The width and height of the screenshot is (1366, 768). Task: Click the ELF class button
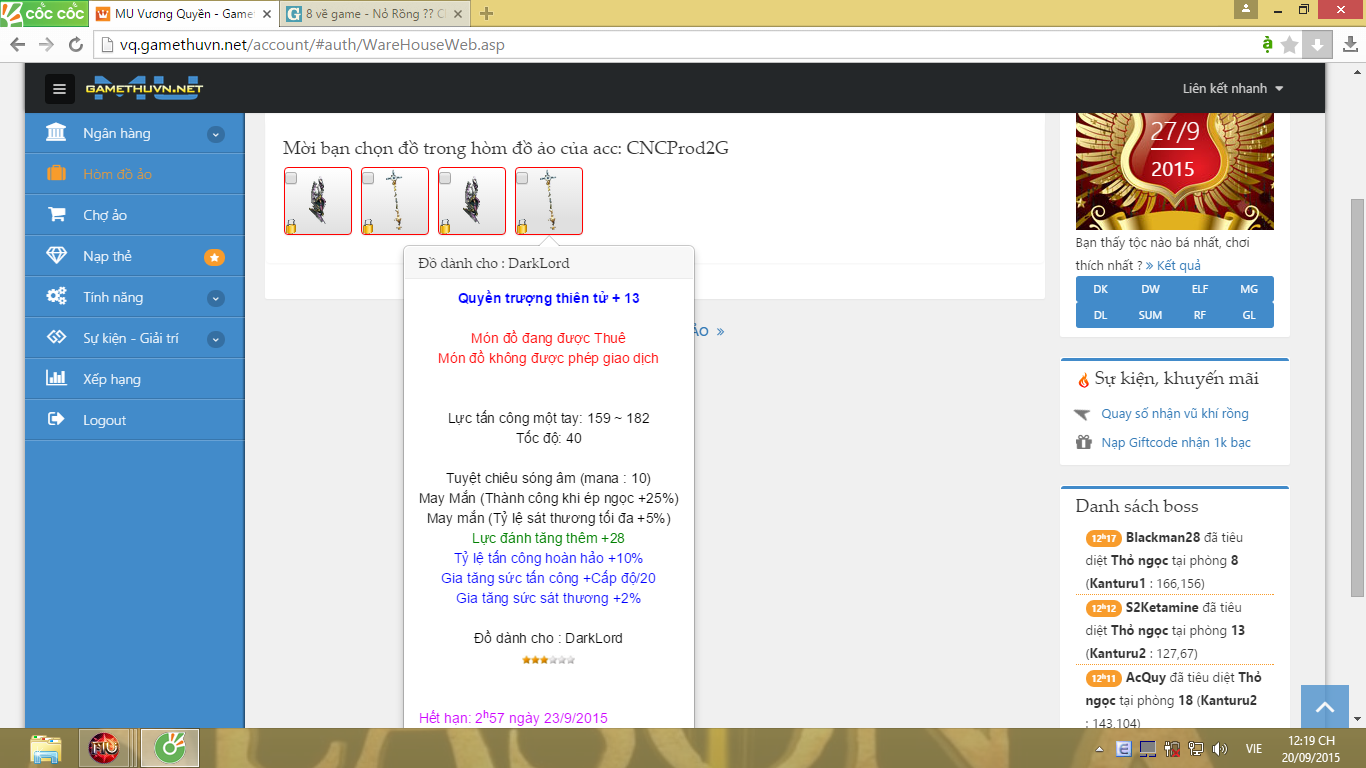pos(1199,289)
